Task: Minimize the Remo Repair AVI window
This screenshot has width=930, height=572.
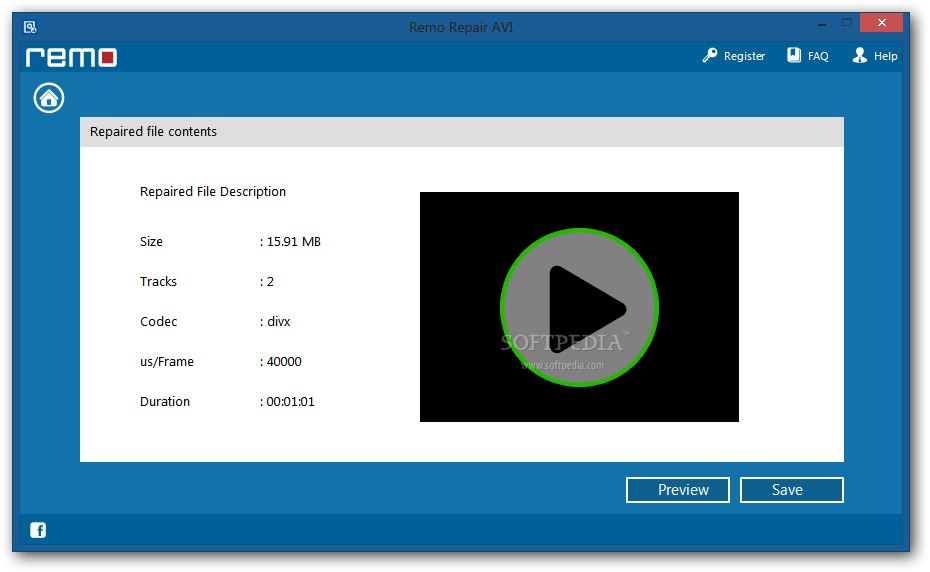Action: (822, 24)
